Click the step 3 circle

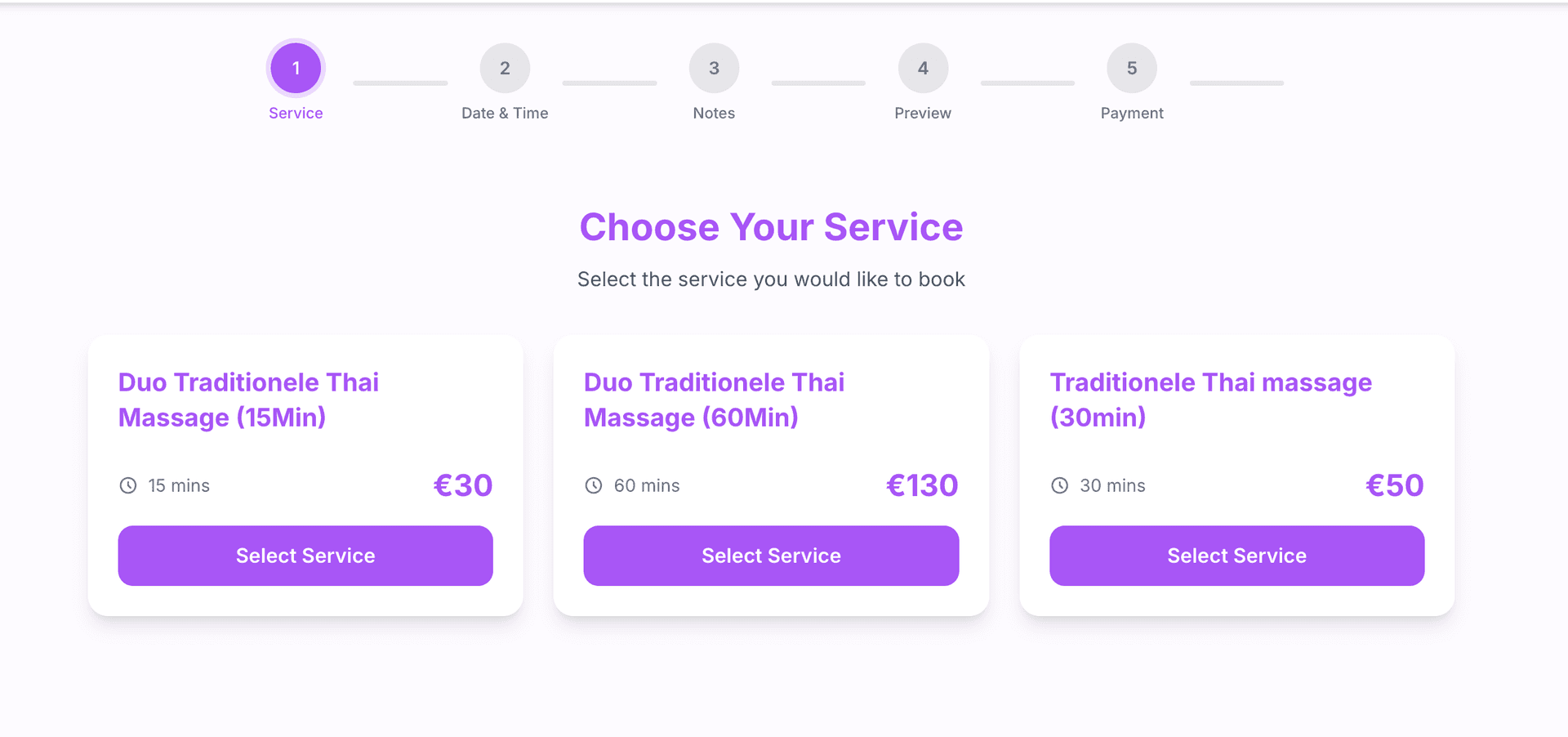pos(714,68)
